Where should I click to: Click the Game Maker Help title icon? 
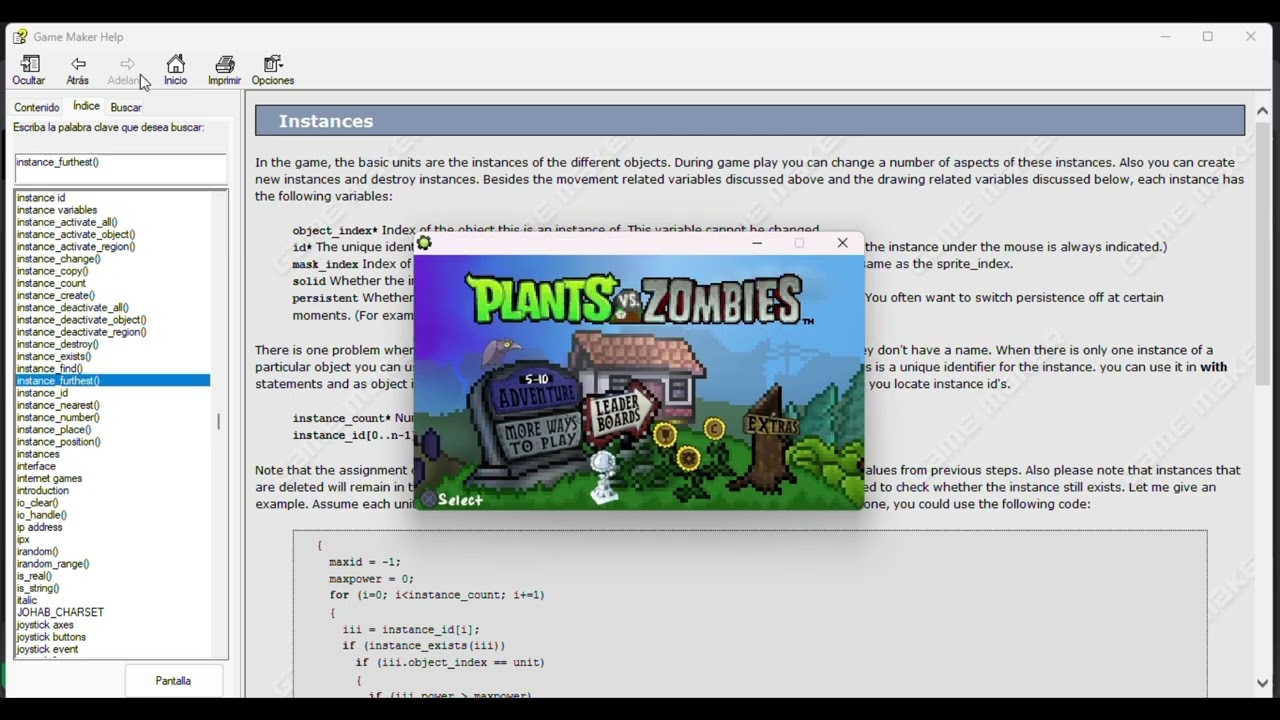click(x=20, y=37)
